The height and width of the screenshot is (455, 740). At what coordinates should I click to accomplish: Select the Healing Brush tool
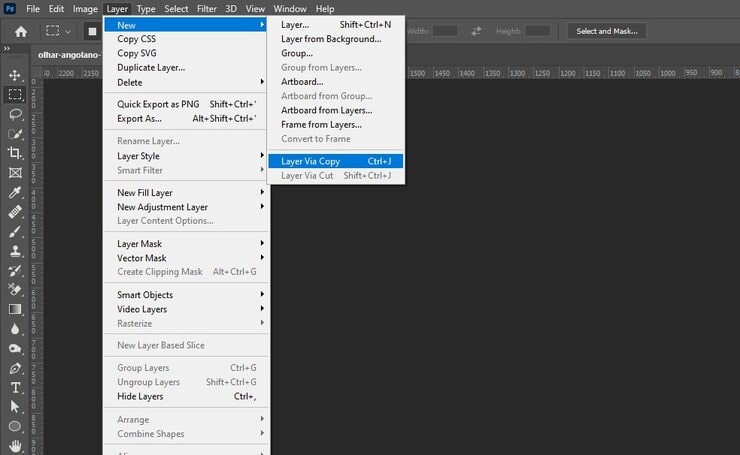pyautogui.click(x=15, y=212)
